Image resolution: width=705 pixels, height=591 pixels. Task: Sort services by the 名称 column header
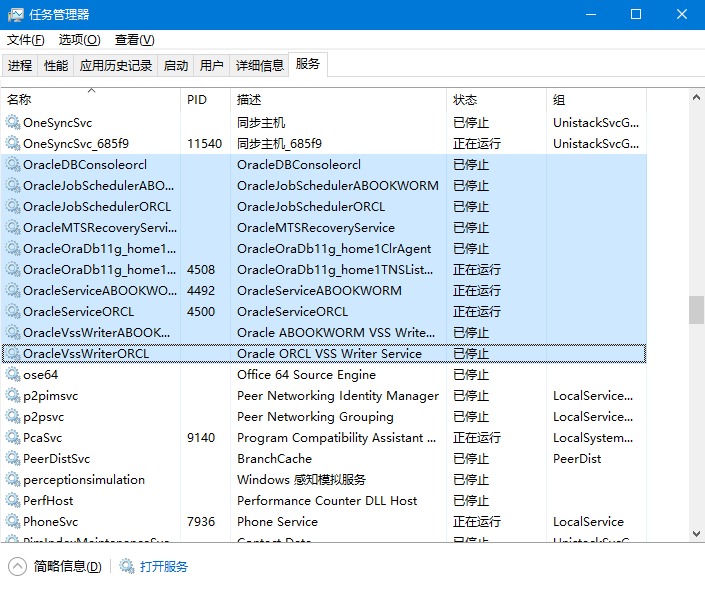pos(90,99)
